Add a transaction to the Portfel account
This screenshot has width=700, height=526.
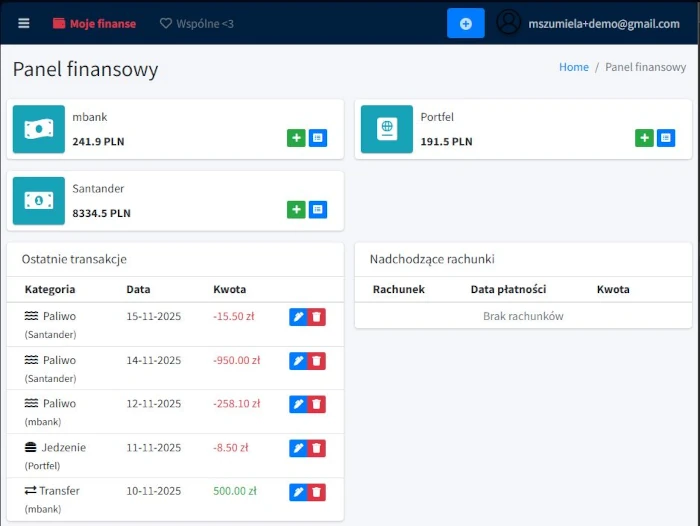point(644,138)
